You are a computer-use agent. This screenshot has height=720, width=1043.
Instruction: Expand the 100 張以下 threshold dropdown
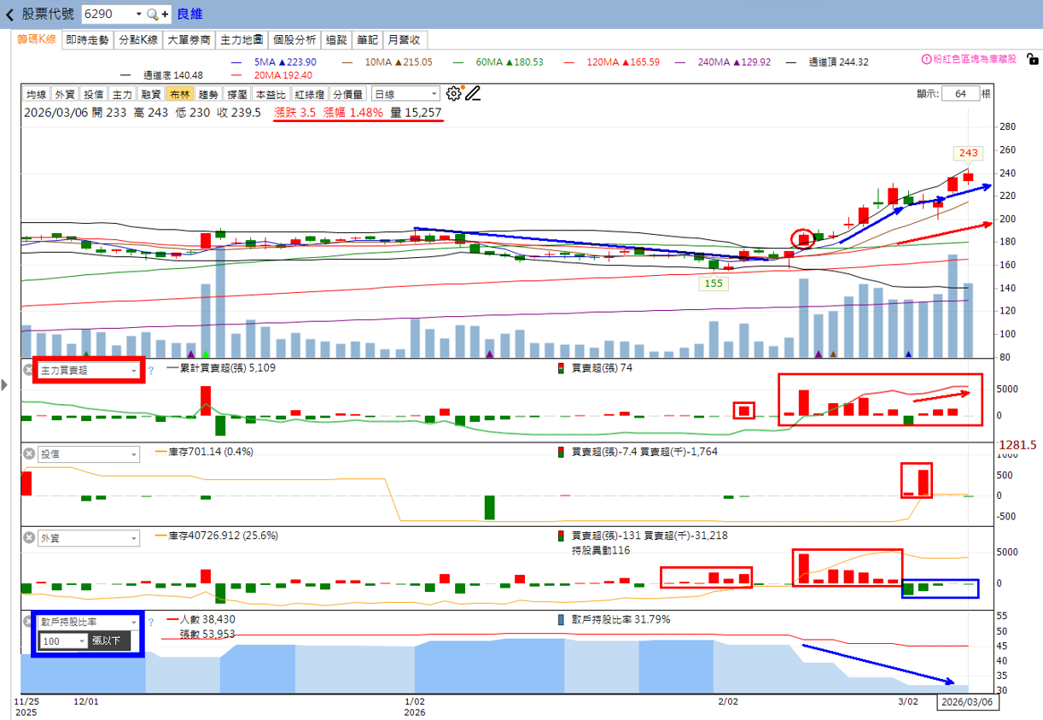click(64, 641)
